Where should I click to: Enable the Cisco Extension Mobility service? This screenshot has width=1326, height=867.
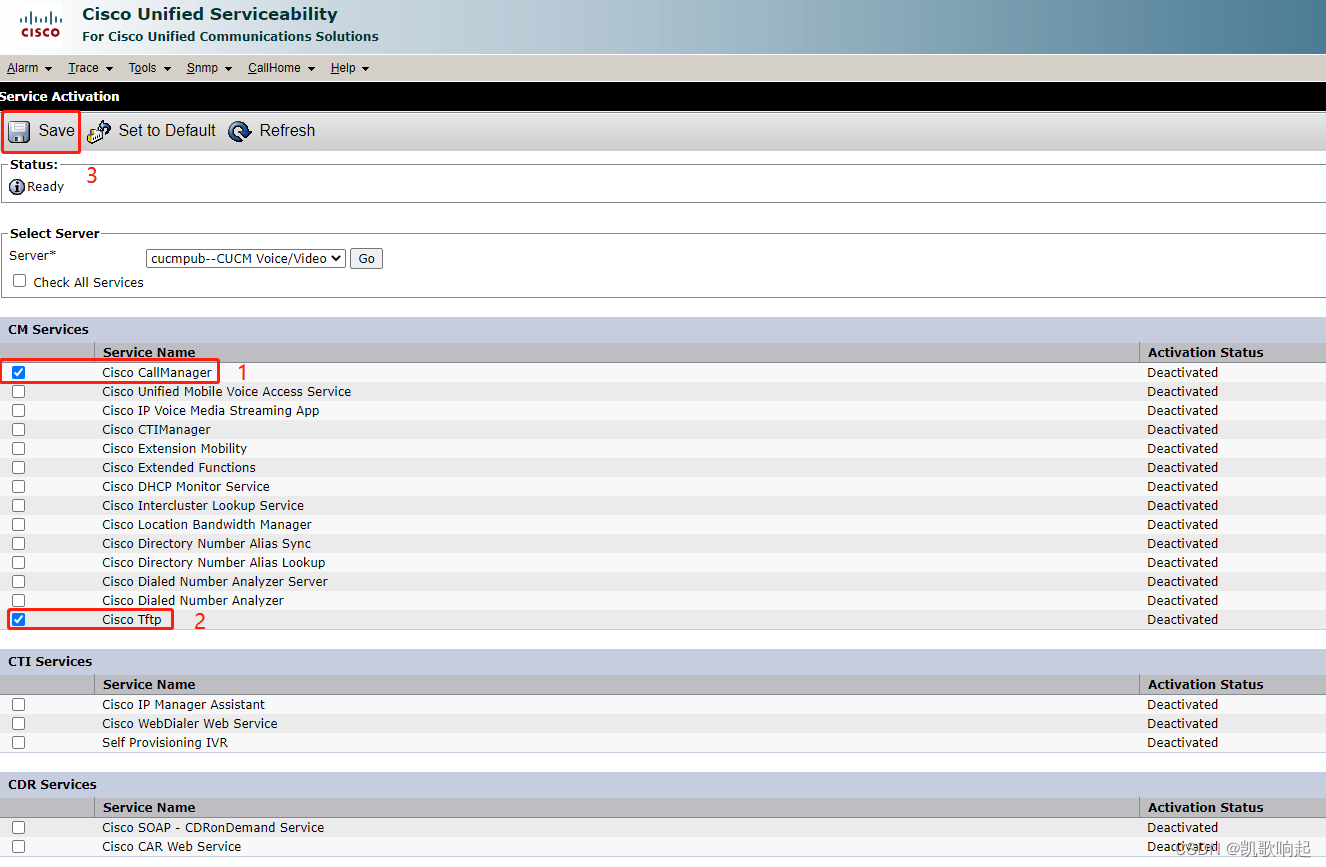click(x=18, y=448)
